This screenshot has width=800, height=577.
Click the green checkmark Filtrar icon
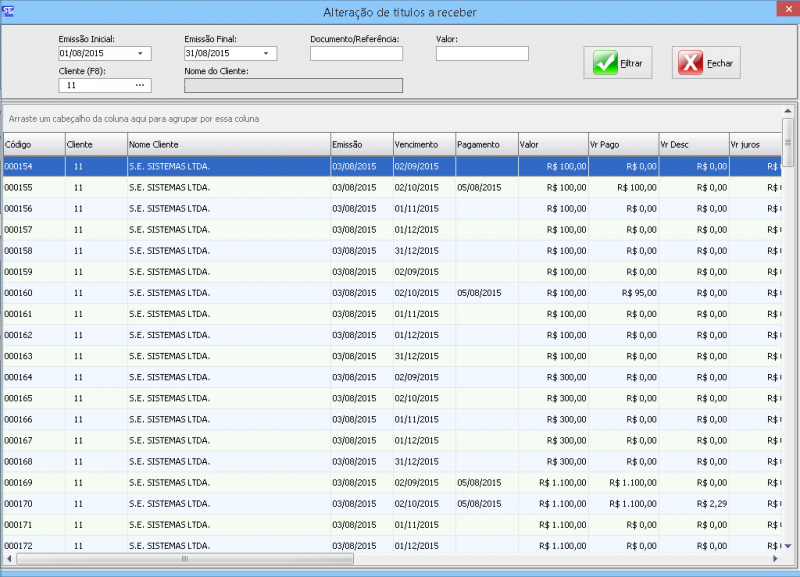click(x=605, y=63)
